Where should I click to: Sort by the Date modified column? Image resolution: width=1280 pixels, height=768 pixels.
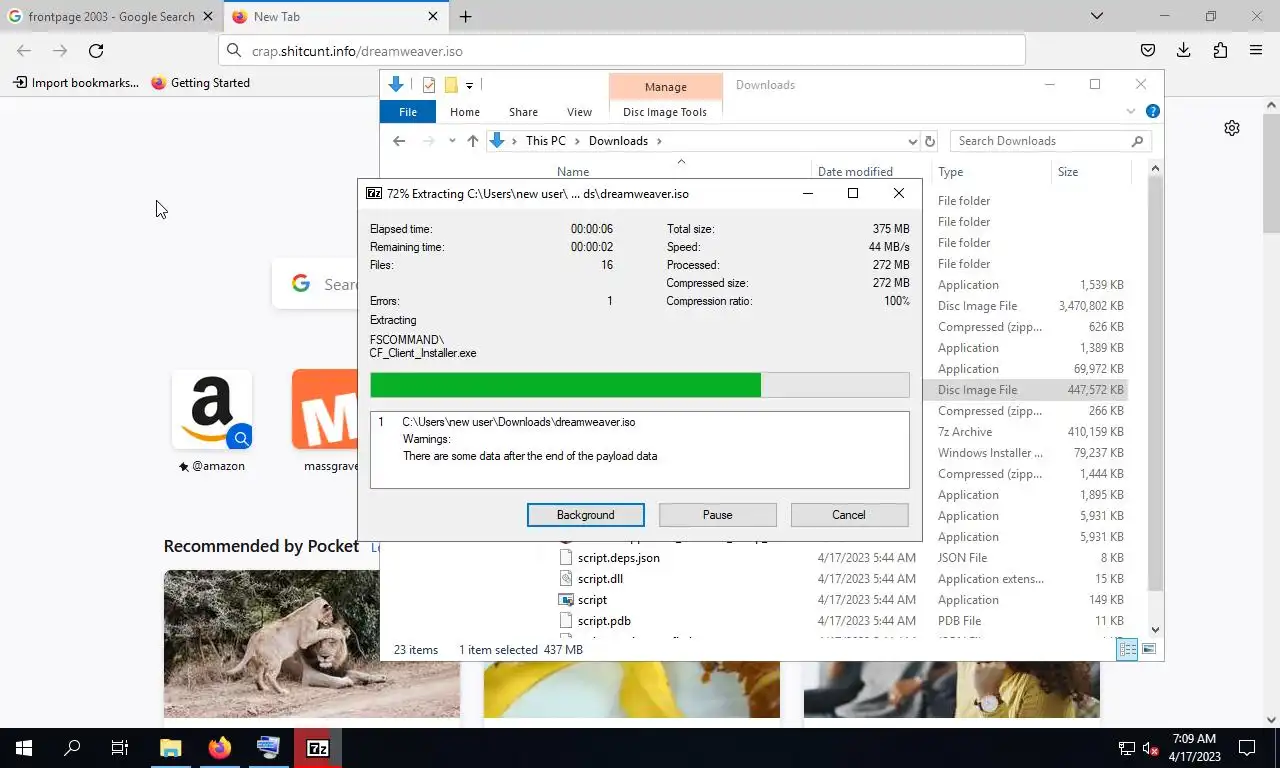click(x=855, y=172)
